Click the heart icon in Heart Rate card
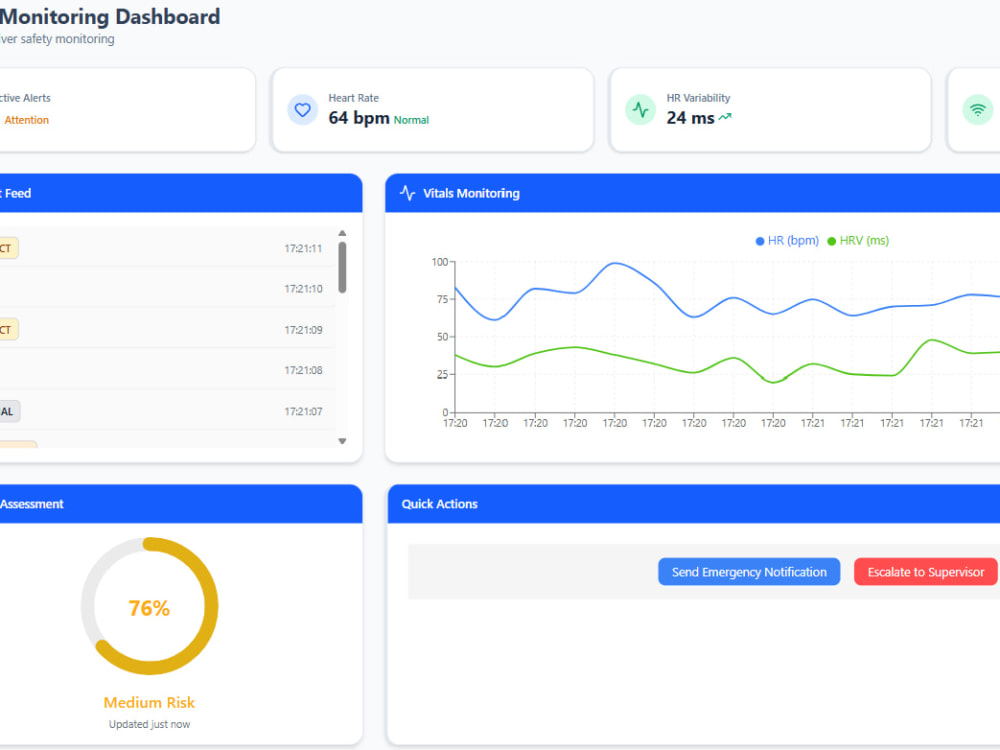This screenshot has width=1000, height=750. point(302,110)
